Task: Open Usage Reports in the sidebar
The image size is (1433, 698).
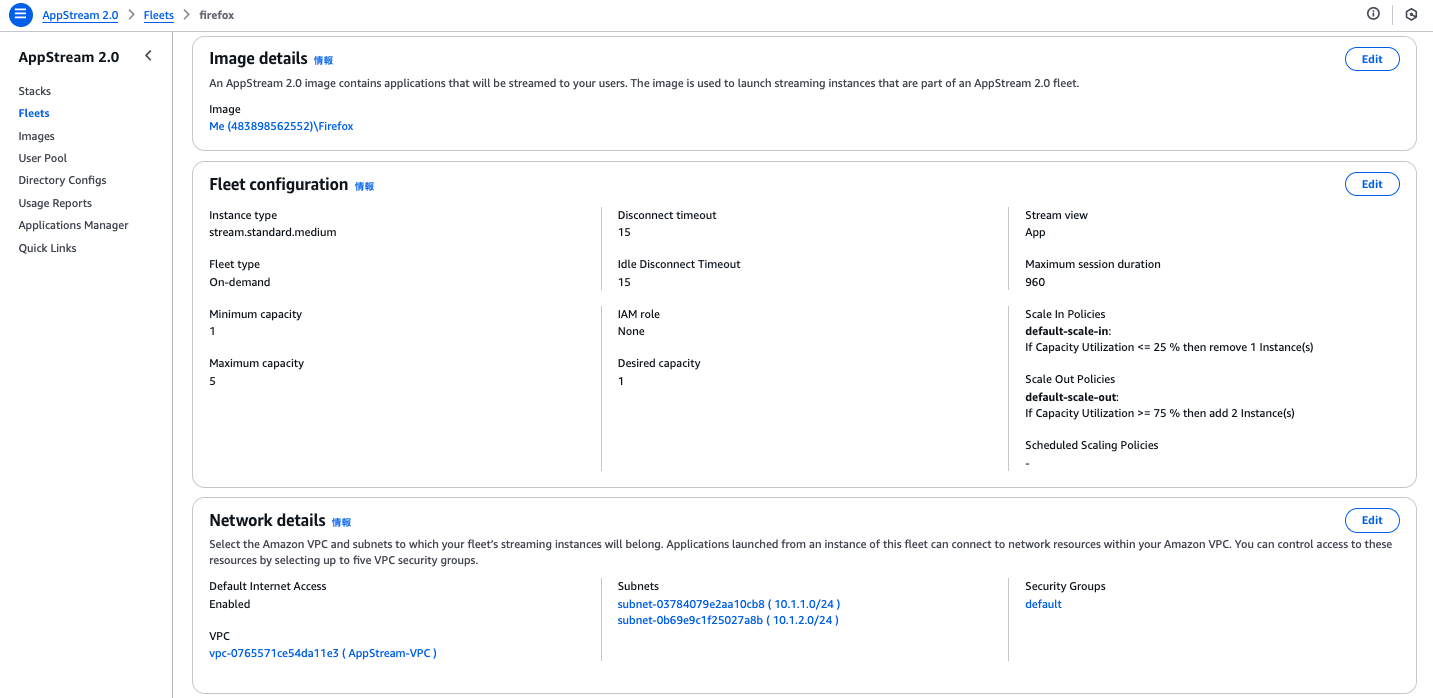Action: [55, 203]
